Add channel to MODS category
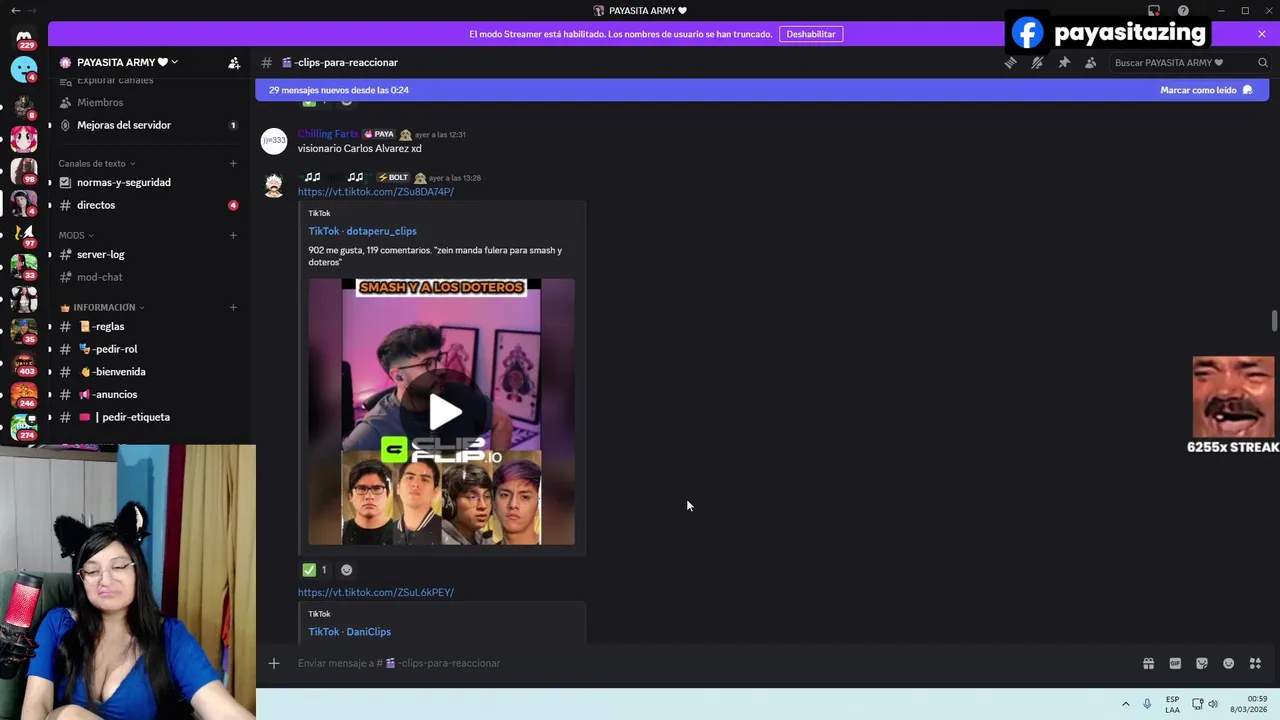The width and height of the screenshot is (1280, 720). [x=233, y=235]
